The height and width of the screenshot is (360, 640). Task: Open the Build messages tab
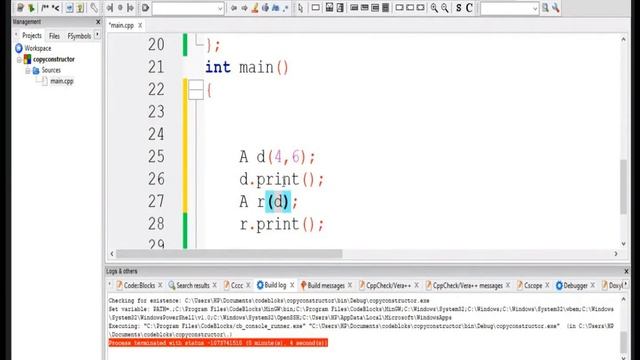[x=326, y=285]
